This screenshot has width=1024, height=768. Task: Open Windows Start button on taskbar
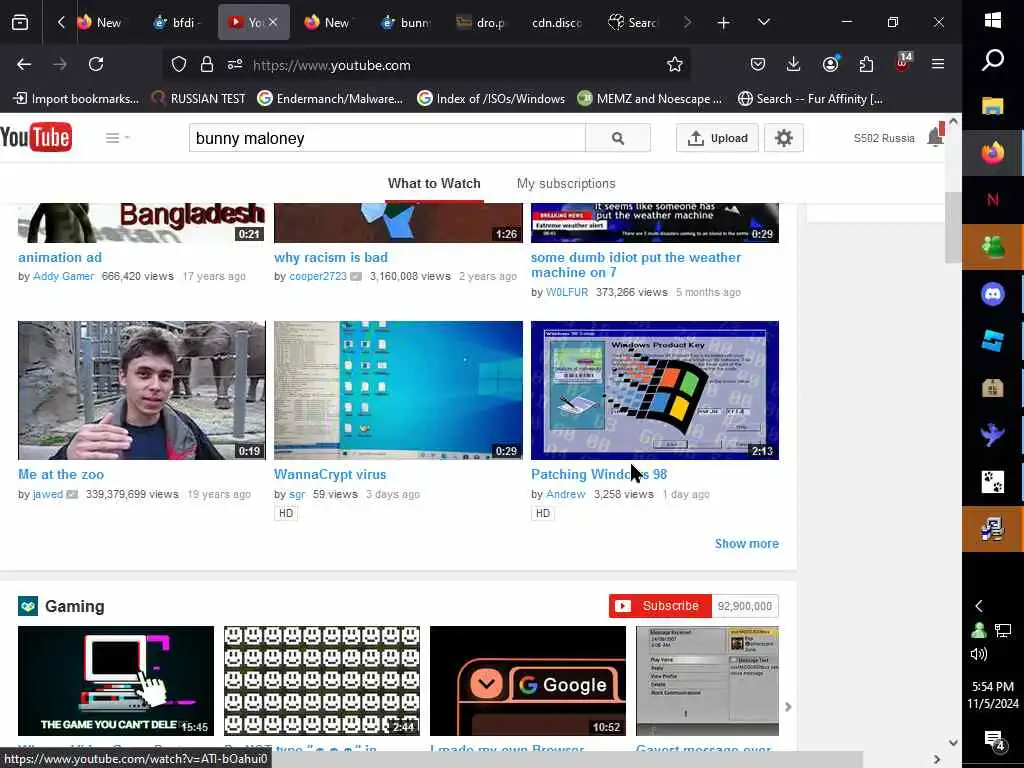click(x=993, y=20)
